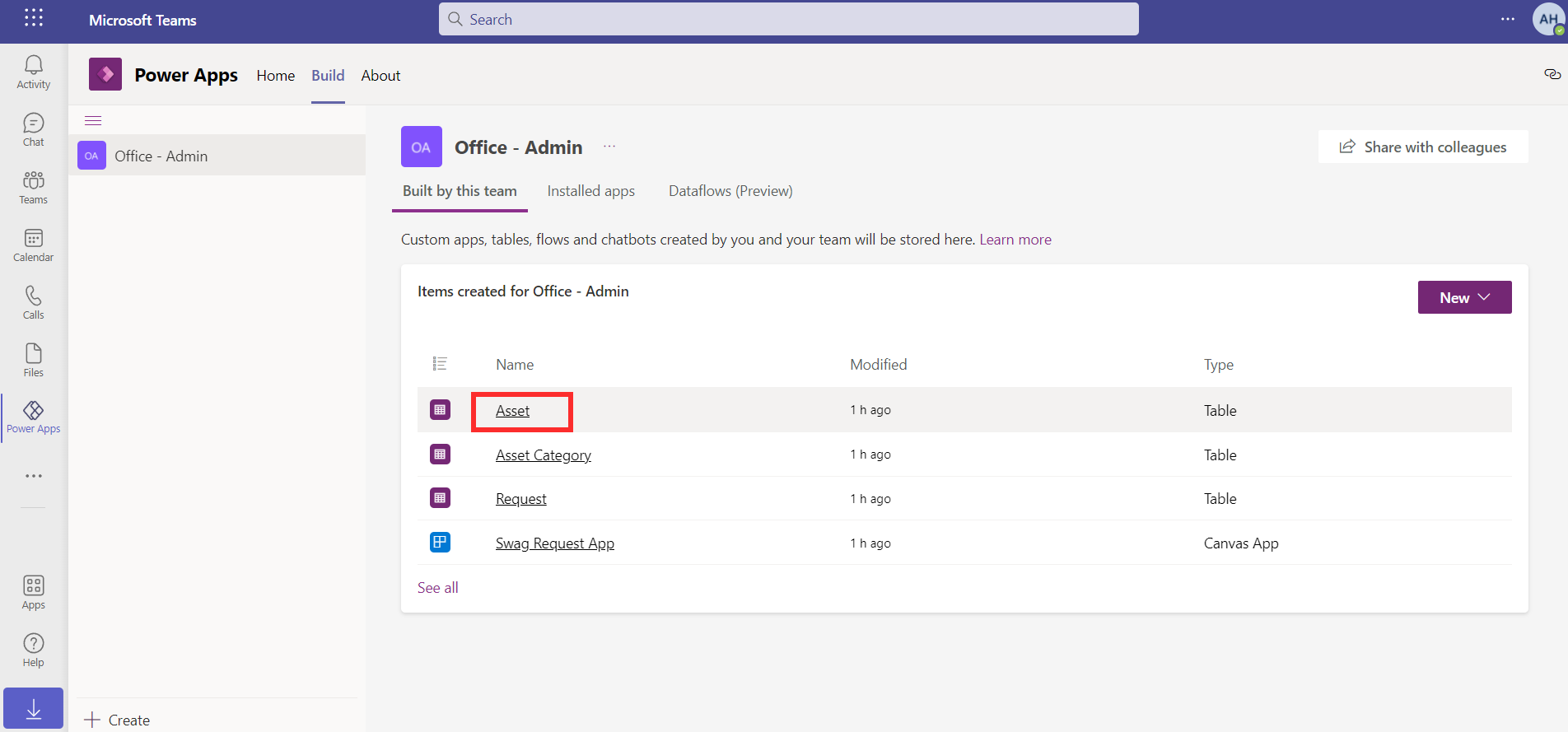
Task: Open the ellipsis menu beside Office - Admin
Action: 609,147
